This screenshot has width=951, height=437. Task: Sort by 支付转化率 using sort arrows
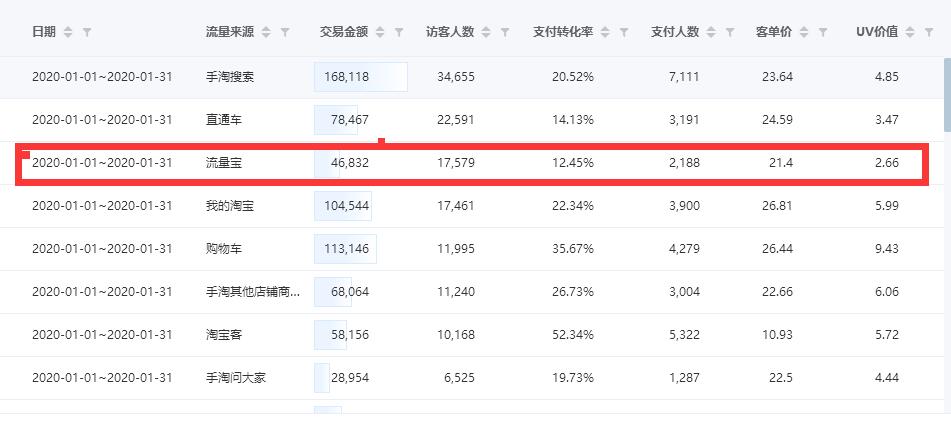(605, 32)
